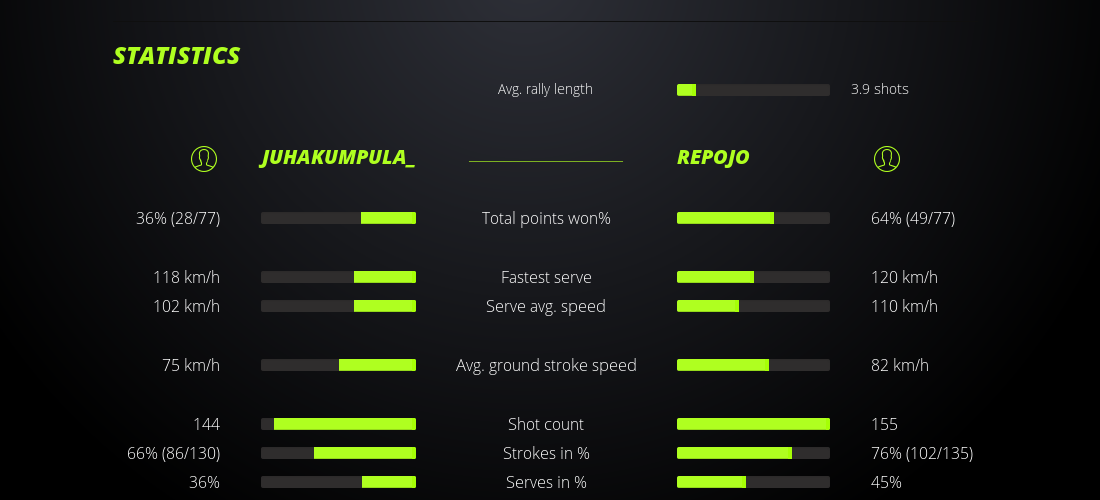Click the Avg. rally length bar
This screenshot has width=1100, height=500.
(x=753, y=90)
